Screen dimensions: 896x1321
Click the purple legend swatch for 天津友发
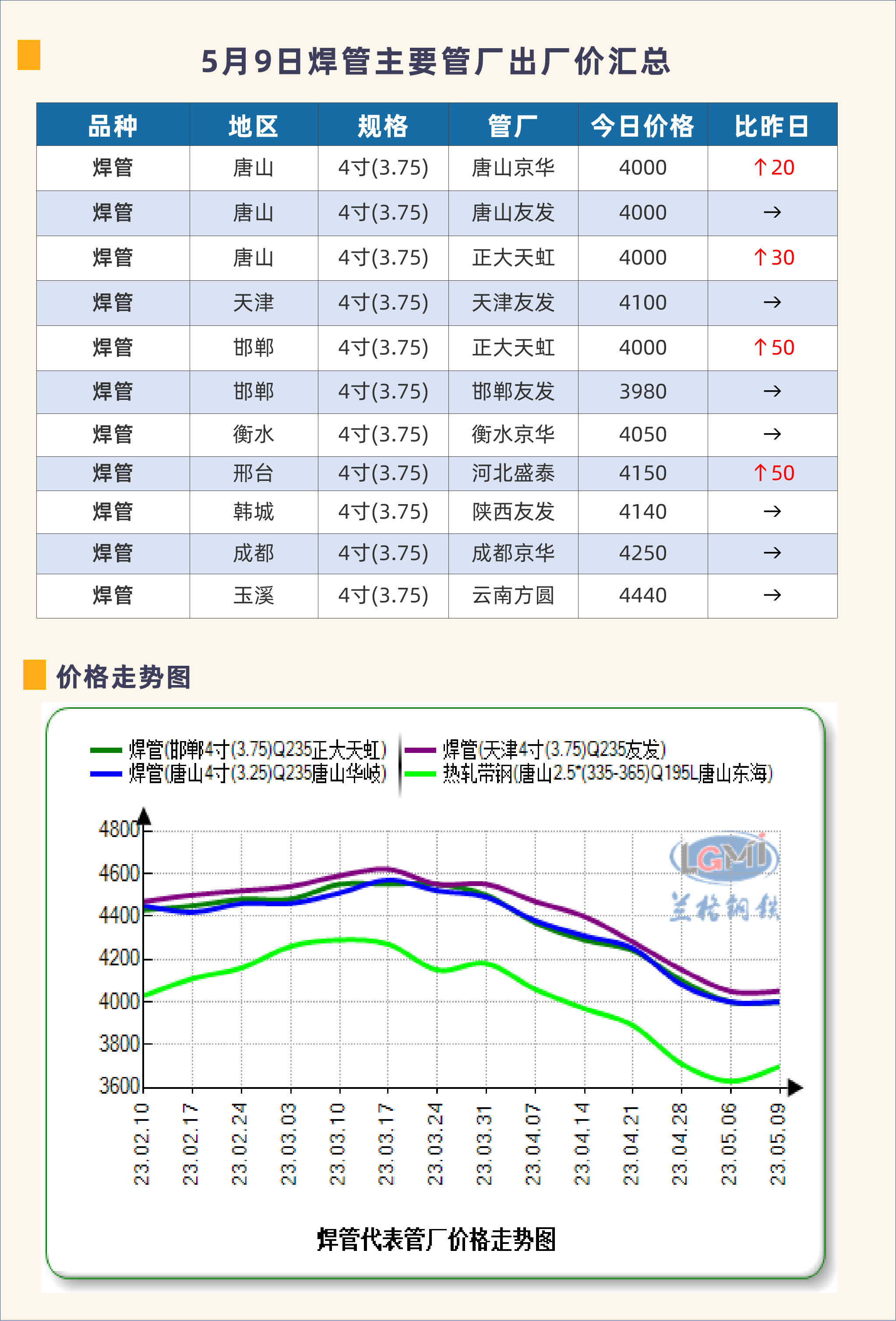pyautogui.click(x=420, y=750)
